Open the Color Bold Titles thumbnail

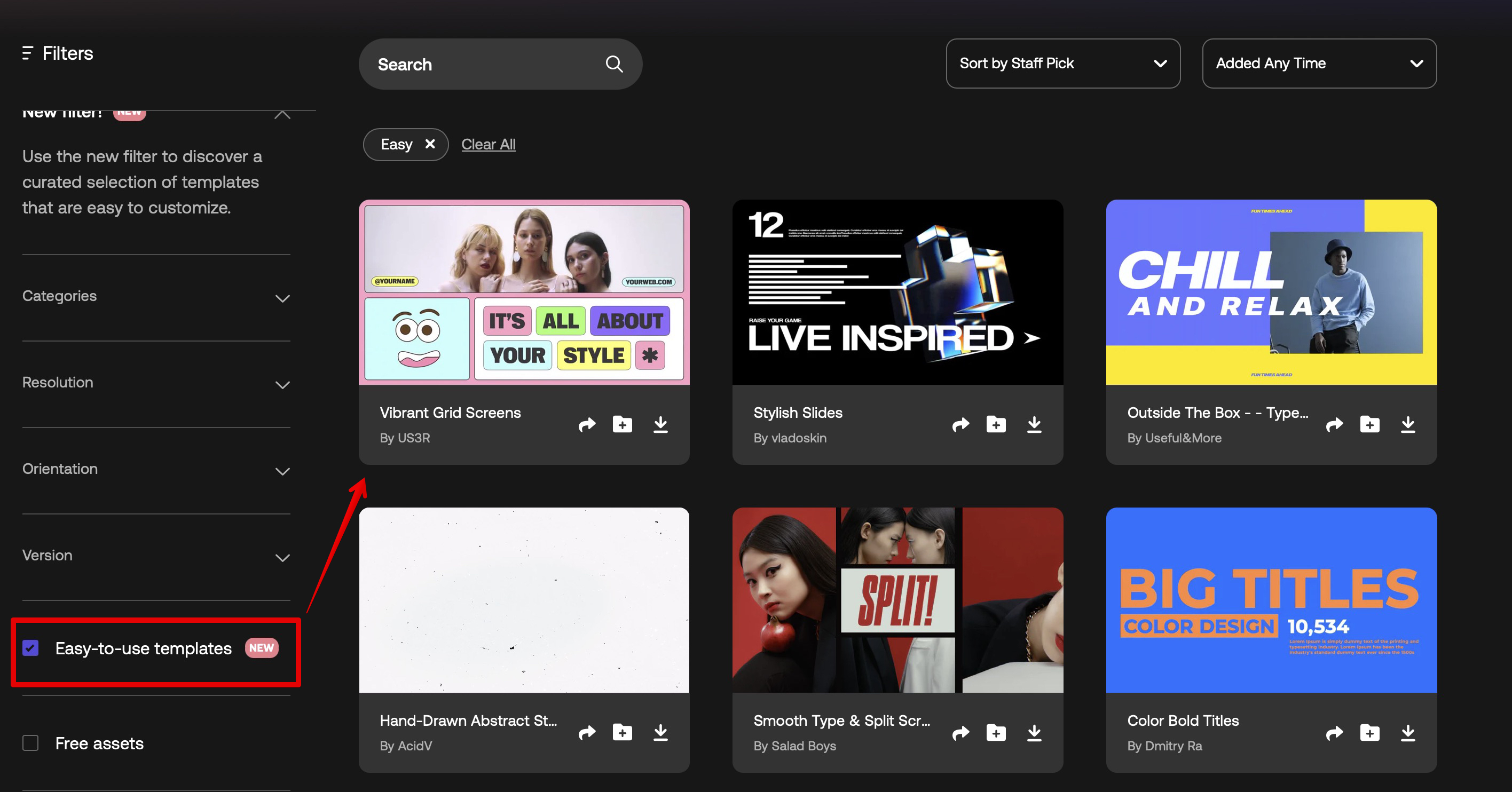coord(1271,599)
